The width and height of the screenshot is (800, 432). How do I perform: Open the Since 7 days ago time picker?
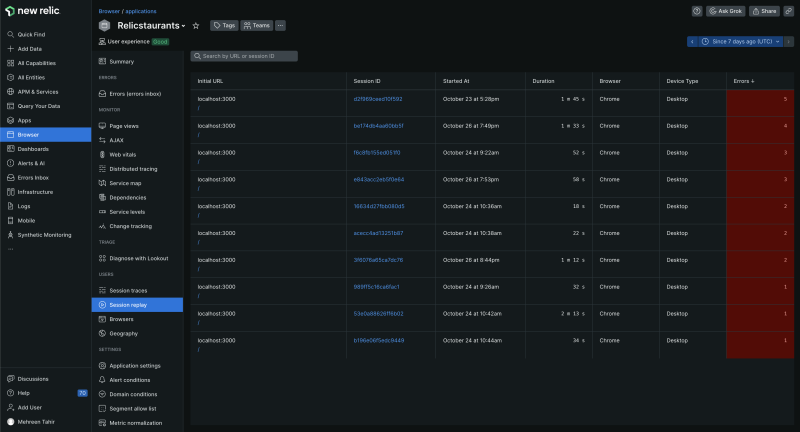(740, 41)
